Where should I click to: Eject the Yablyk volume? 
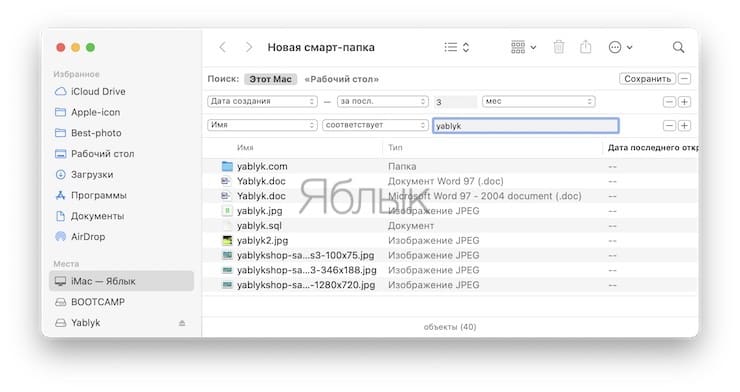(x=182, y=323)
